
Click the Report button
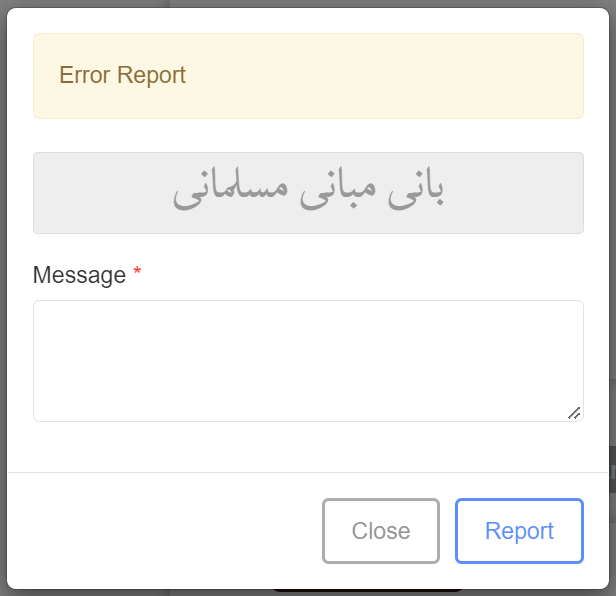[x=519, y=531]
